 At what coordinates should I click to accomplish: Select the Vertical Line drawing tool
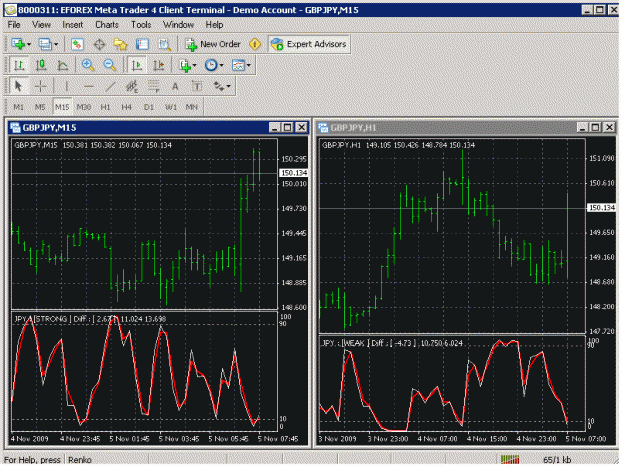click(66, 86)
